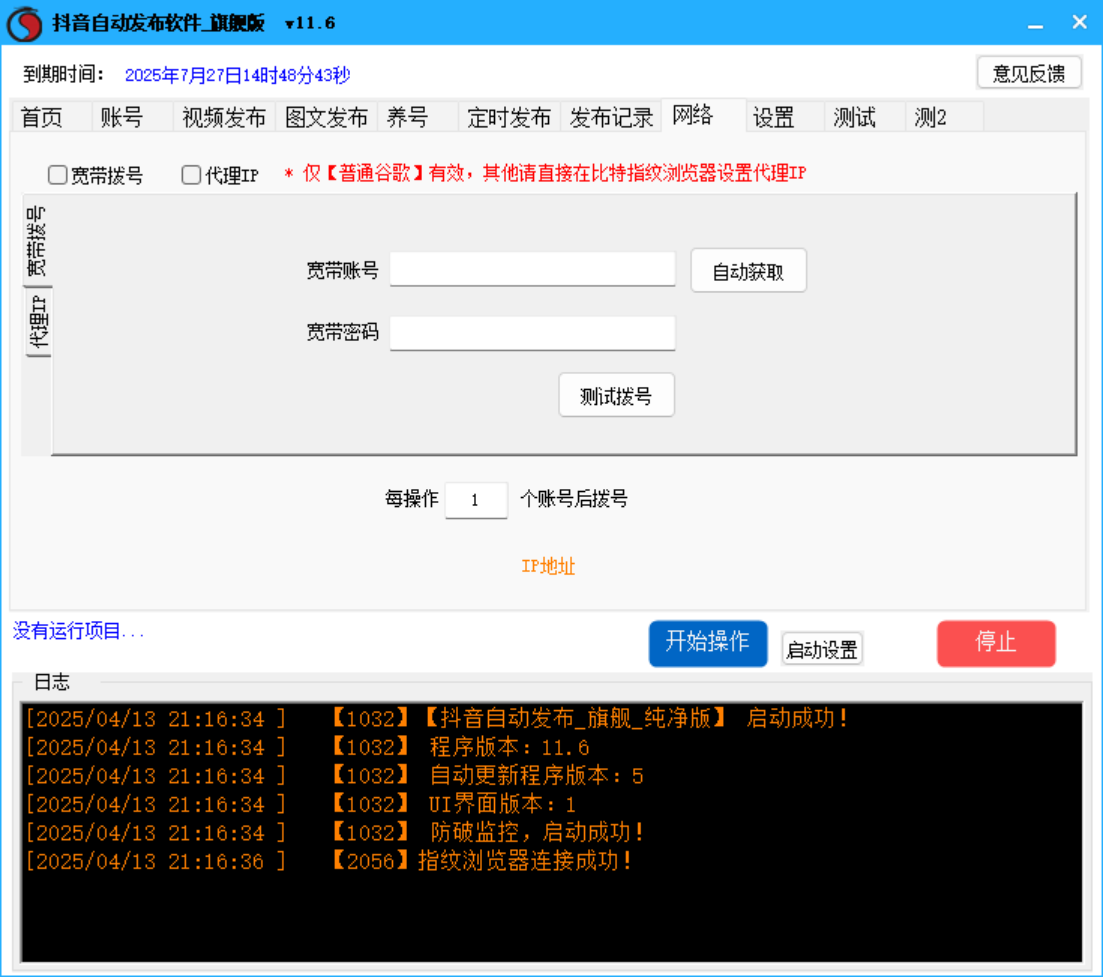The height and width of the screenshot is (977, 1103).
Task: Click log line 抖音自动发布_旗舰_纯净版 启动成功
Action: (437, 719)
